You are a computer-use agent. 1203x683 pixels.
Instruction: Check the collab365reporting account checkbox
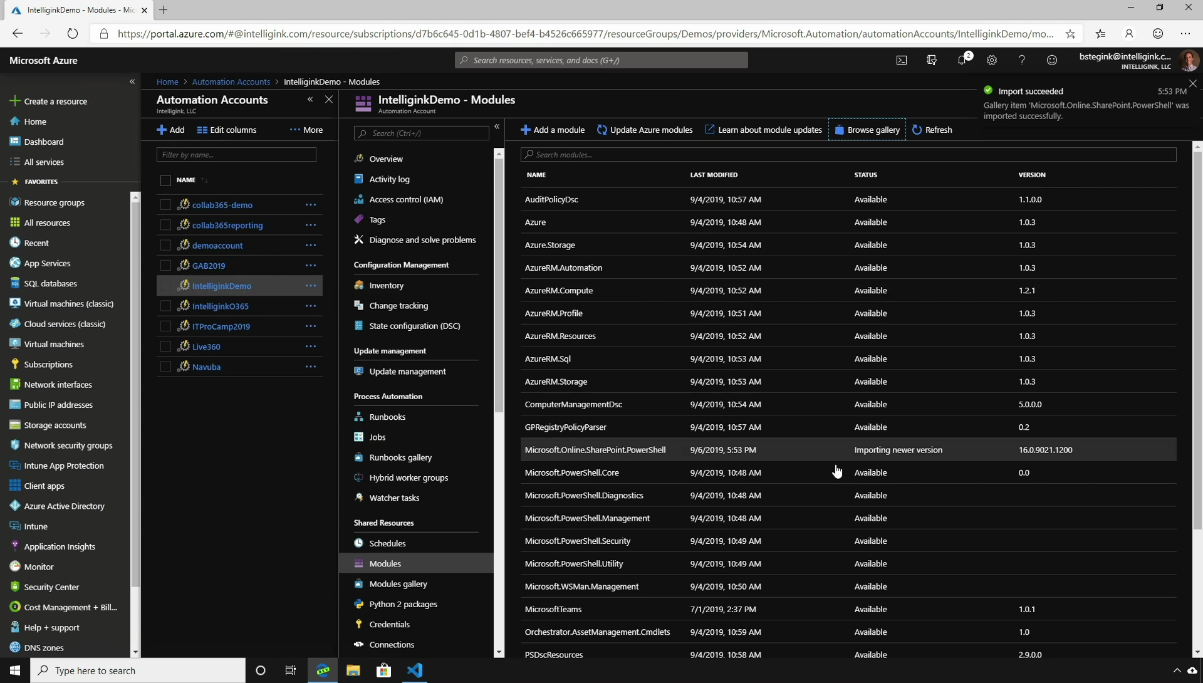(165, 225)
